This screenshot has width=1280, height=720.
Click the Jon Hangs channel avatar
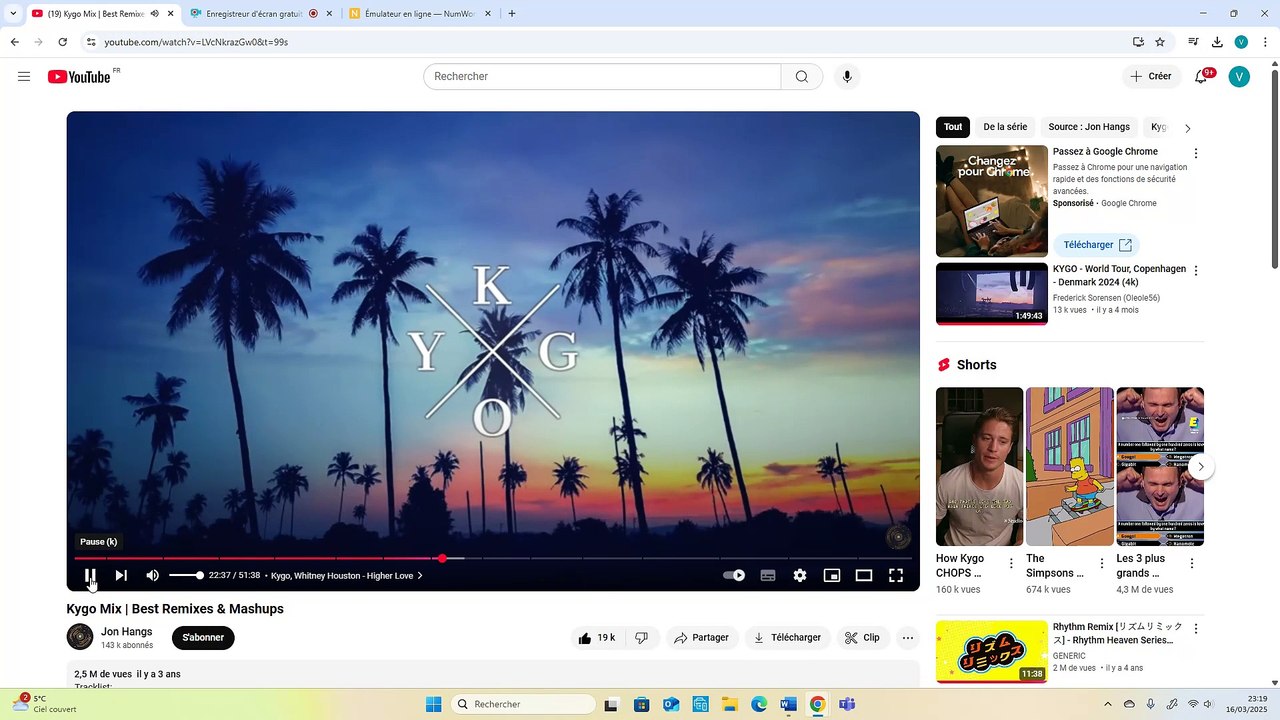pyautogui.click(x=80, y=637)
